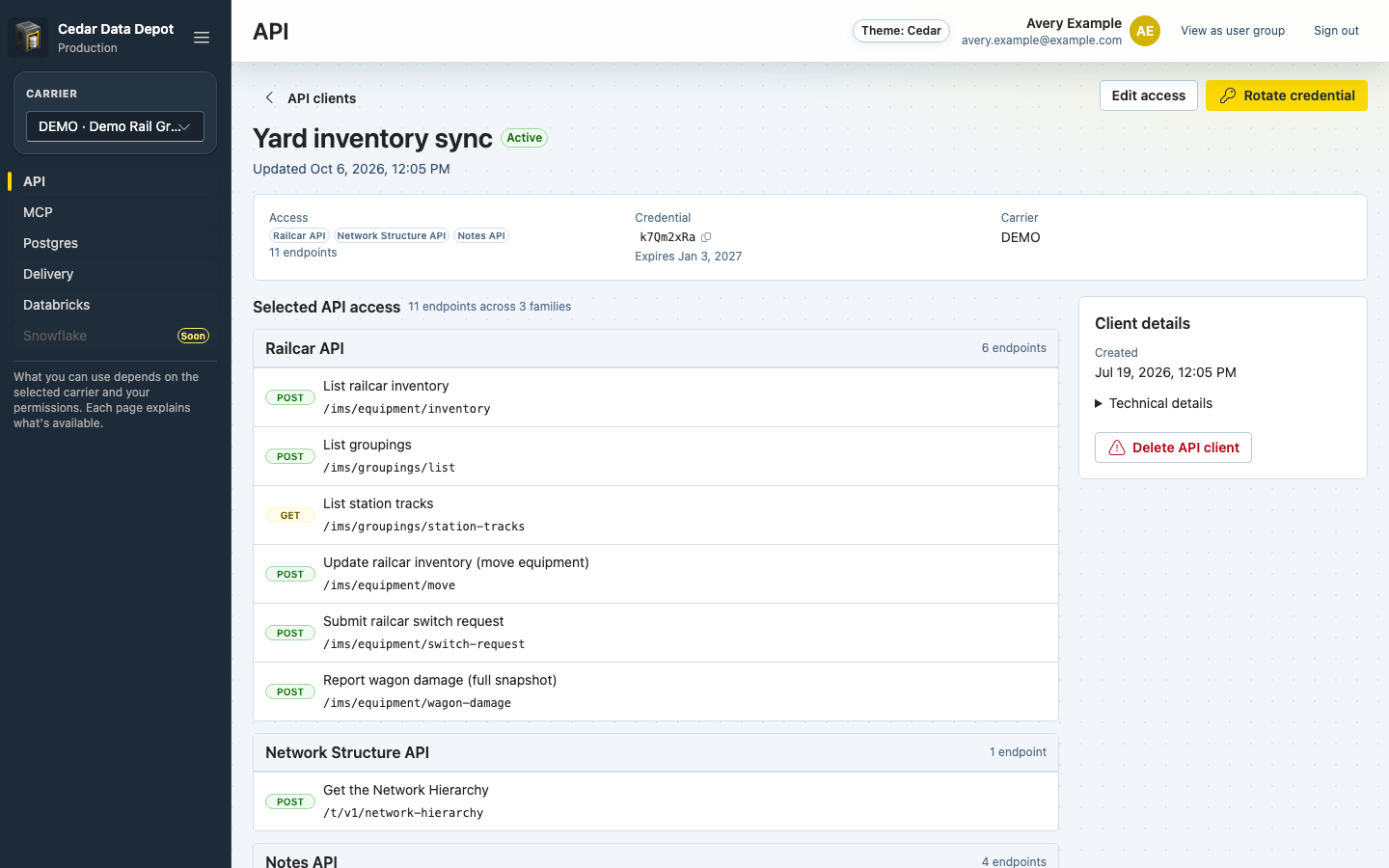Viewport: 1389px width, 868px height.
Task: Open View as user group link
Action: click(x=1233, y=31)
